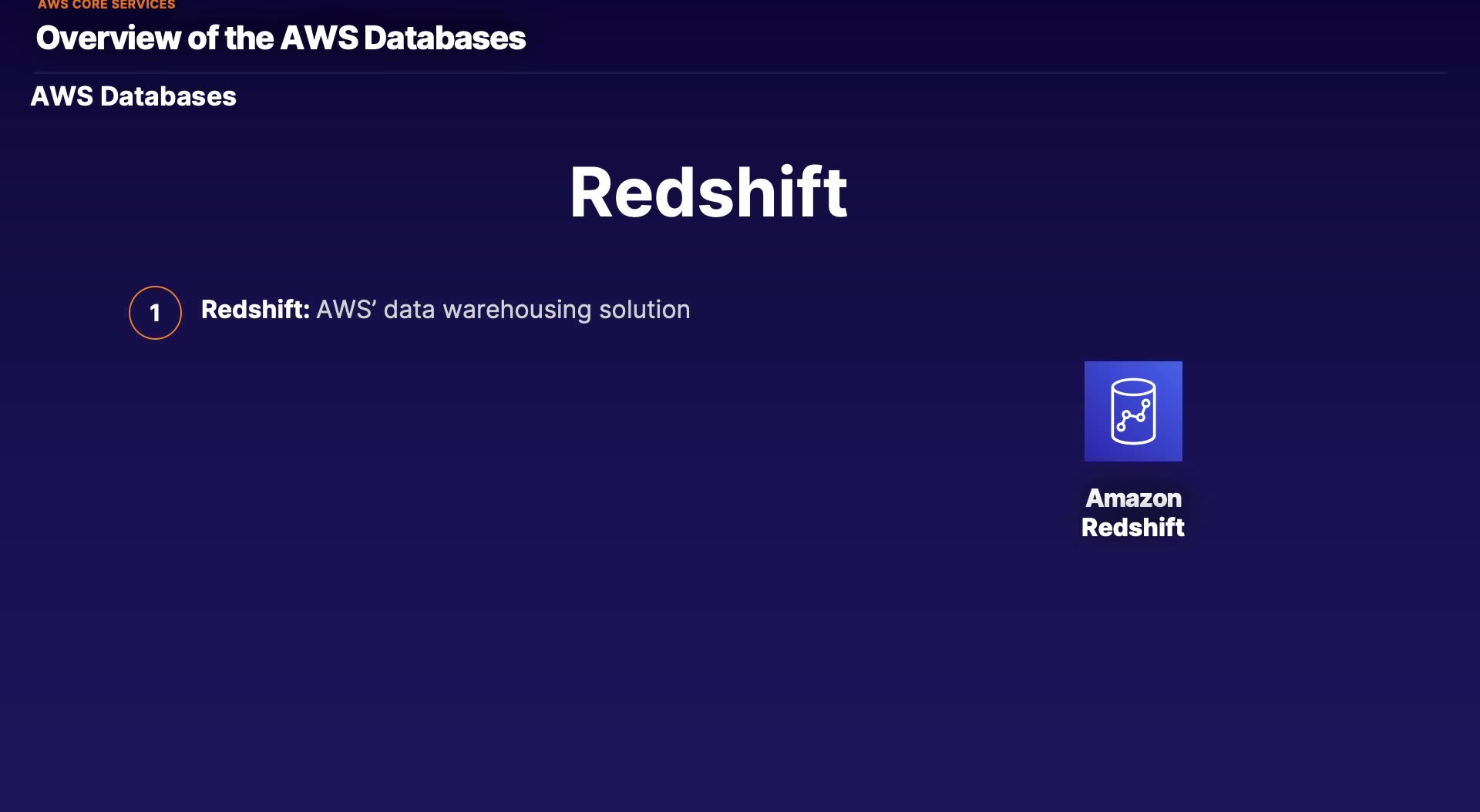Click the word CORE in the orange header
Screen dimensions: 1480x812
pos(89,5)
